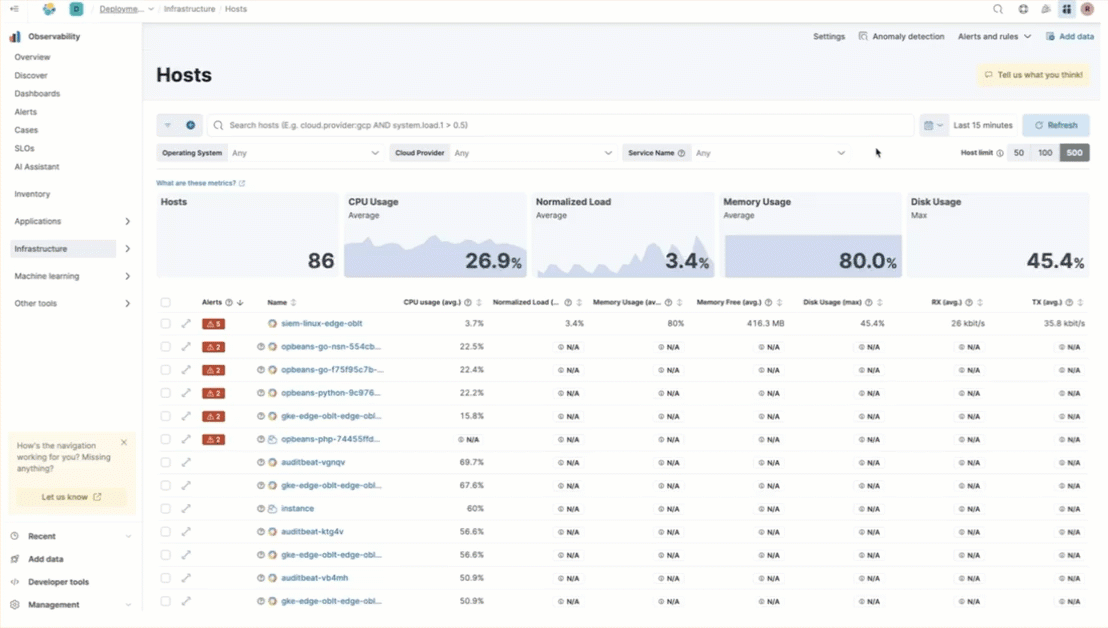The width and height of the screenshot is (1108, 628).
Task: Sort by the RX (avg.) column arrows
Action: pos(980,302)
